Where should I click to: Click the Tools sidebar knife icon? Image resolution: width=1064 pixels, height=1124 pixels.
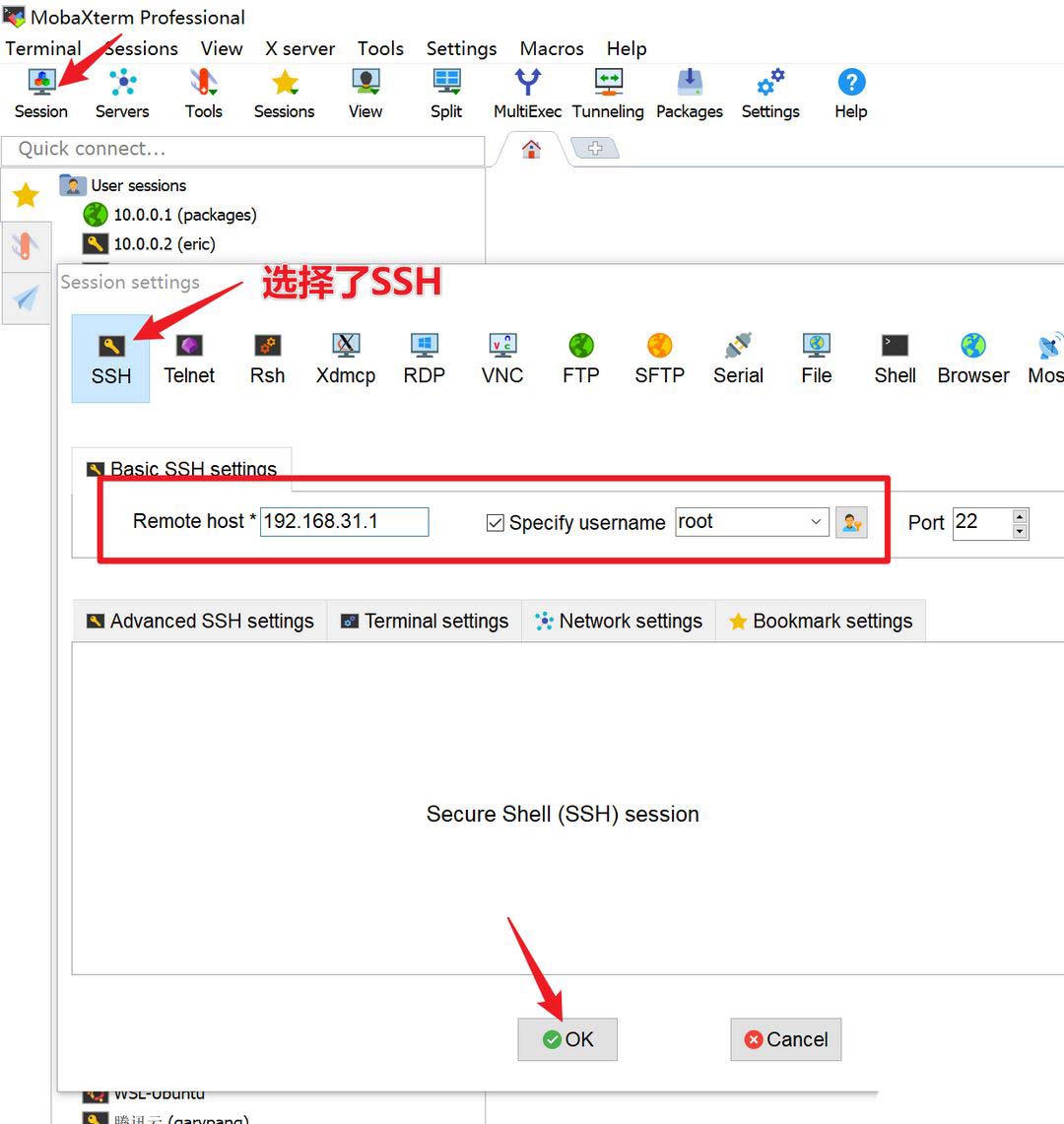[x=26, y=246]
